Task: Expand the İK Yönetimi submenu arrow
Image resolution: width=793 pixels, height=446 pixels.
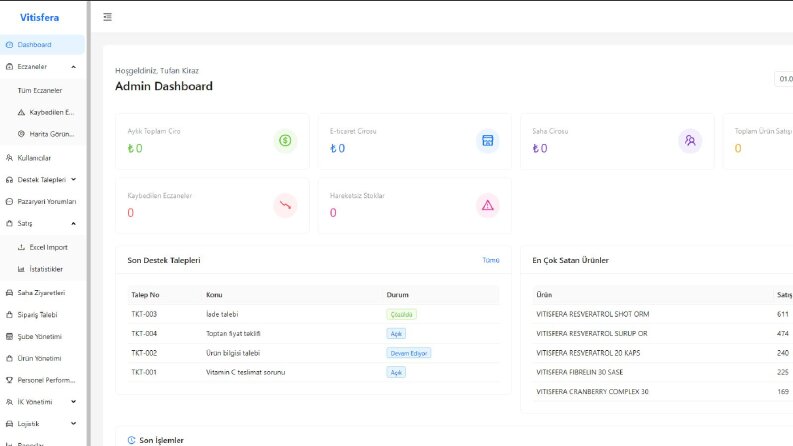Action: click(73, 402)
